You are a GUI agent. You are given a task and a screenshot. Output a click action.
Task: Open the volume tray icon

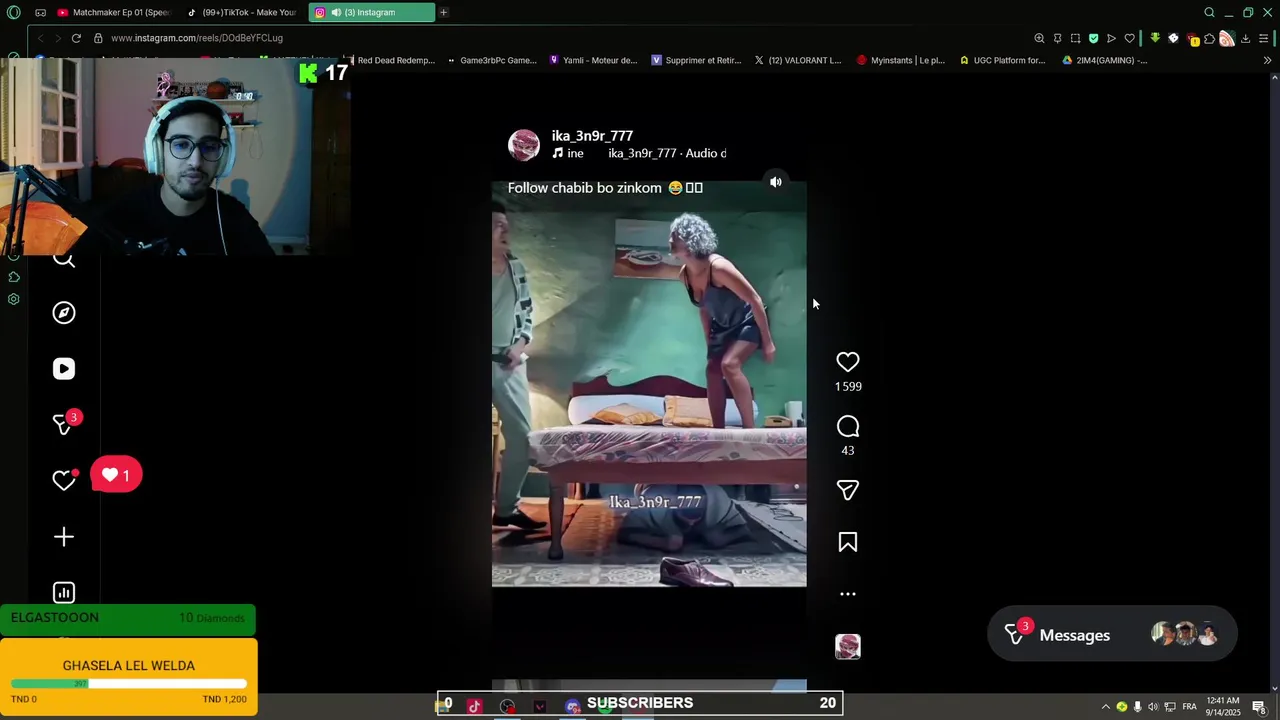pos(1153,707)
